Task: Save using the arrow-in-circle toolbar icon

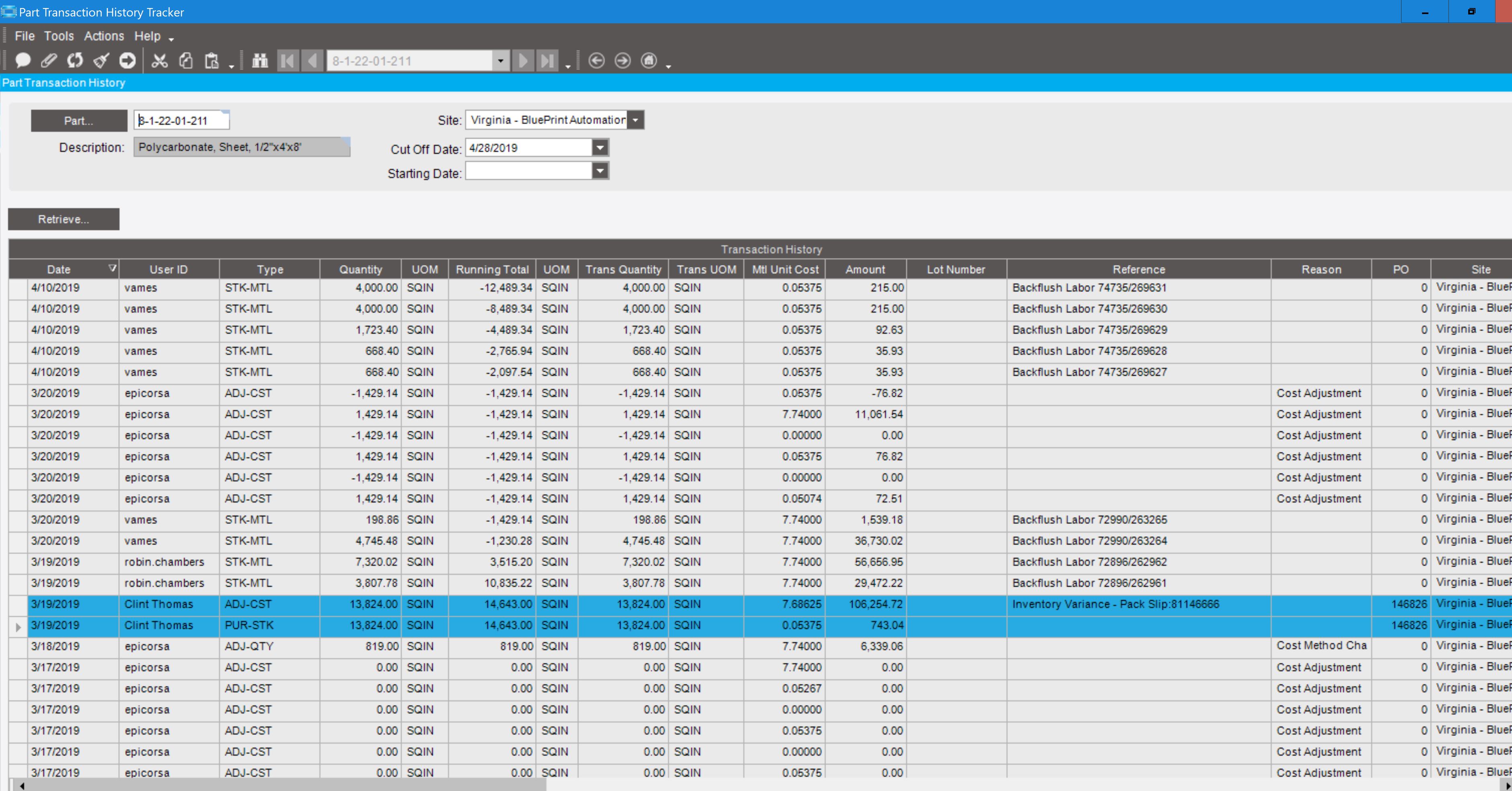Action: tap(127, 60)
